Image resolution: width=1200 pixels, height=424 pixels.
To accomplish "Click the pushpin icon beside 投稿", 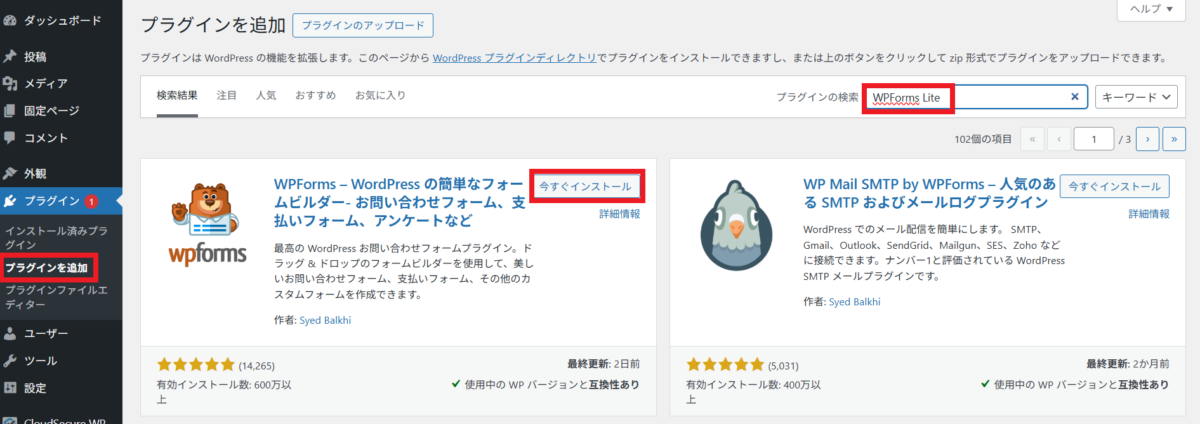I will [10, 57].
